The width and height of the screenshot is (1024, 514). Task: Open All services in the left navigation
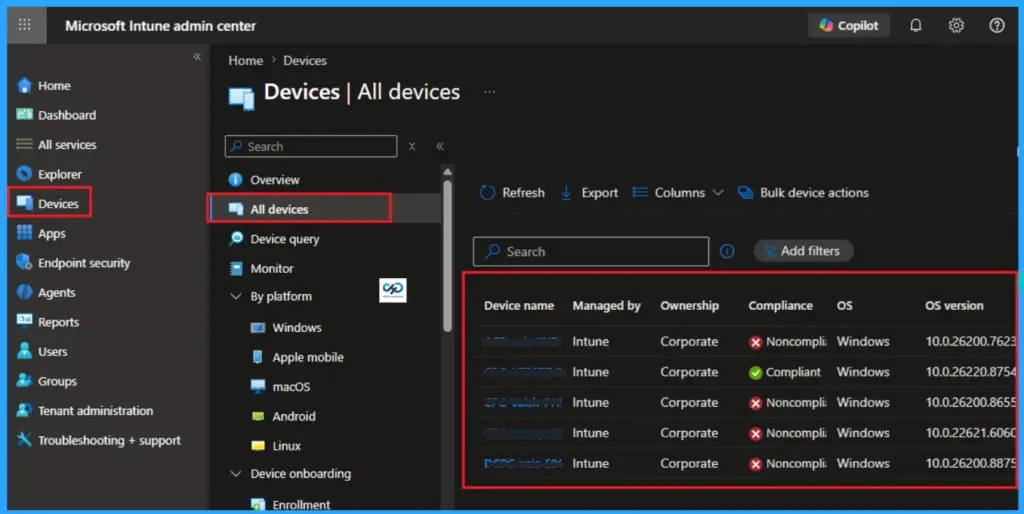(56, 144)
